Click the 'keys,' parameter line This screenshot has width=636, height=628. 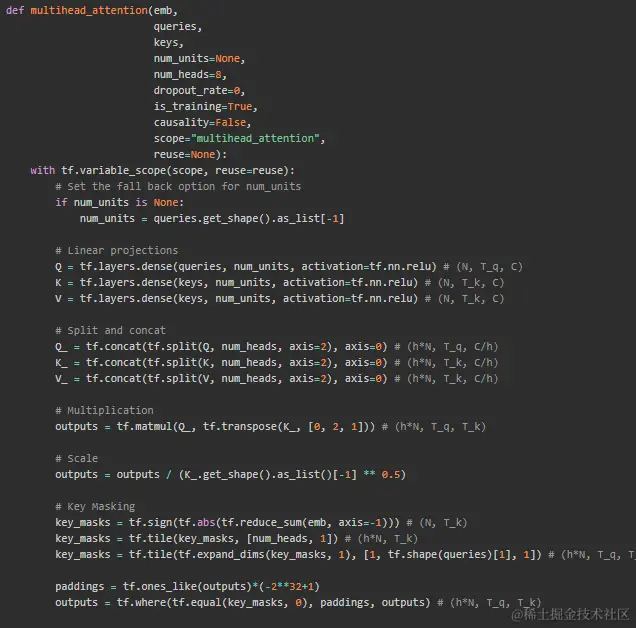pyautogui.click(x=168, y=43)
